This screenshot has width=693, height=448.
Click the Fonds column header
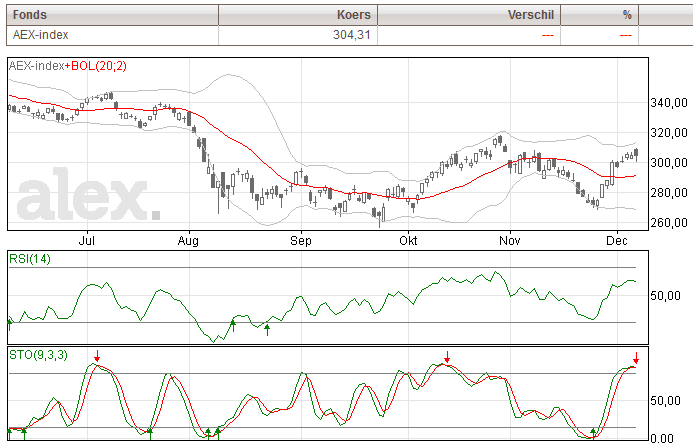coord(112,15)
